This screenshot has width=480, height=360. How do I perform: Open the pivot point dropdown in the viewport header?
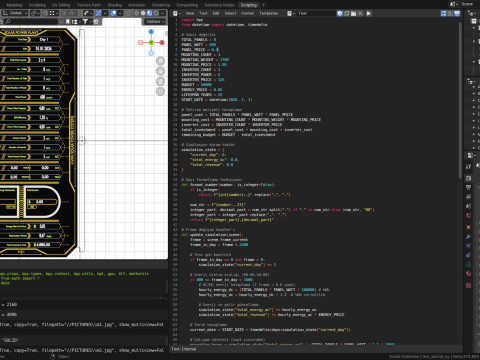coord(35,13)
